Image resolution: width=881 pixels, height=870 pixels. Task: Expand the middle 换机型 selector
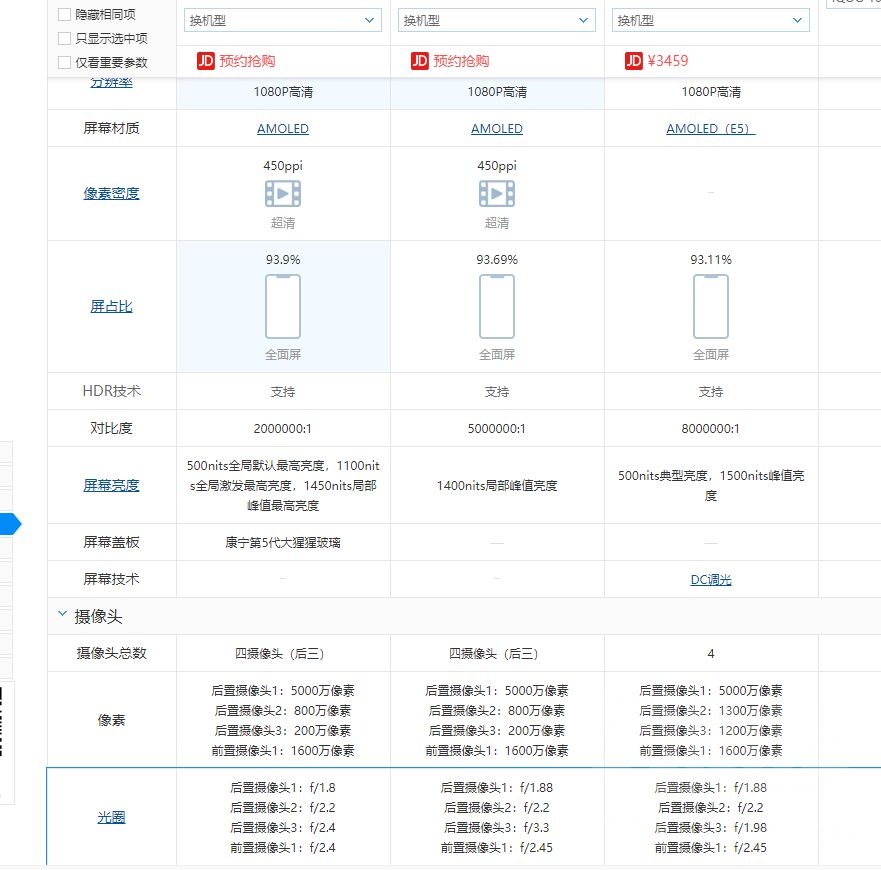click(x=495, y=20)
